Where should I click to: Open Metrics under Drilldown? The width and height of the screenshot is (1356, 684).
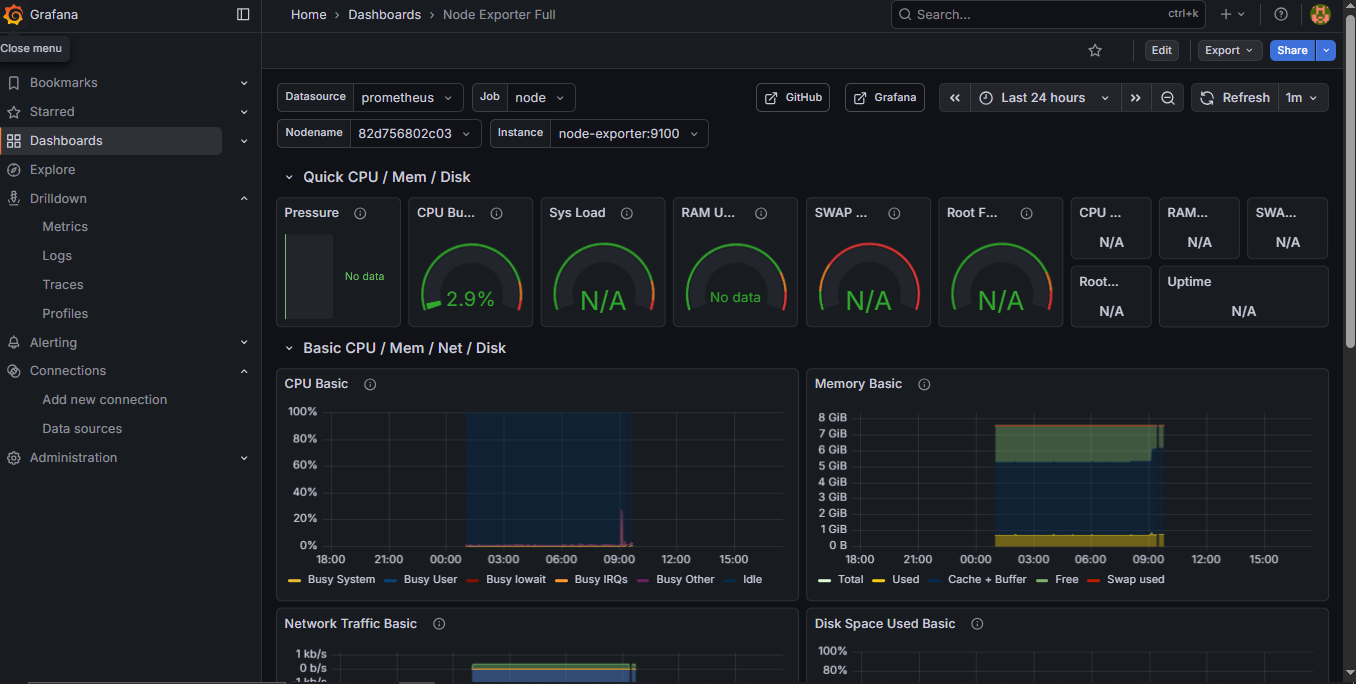[x=65, y=227]
